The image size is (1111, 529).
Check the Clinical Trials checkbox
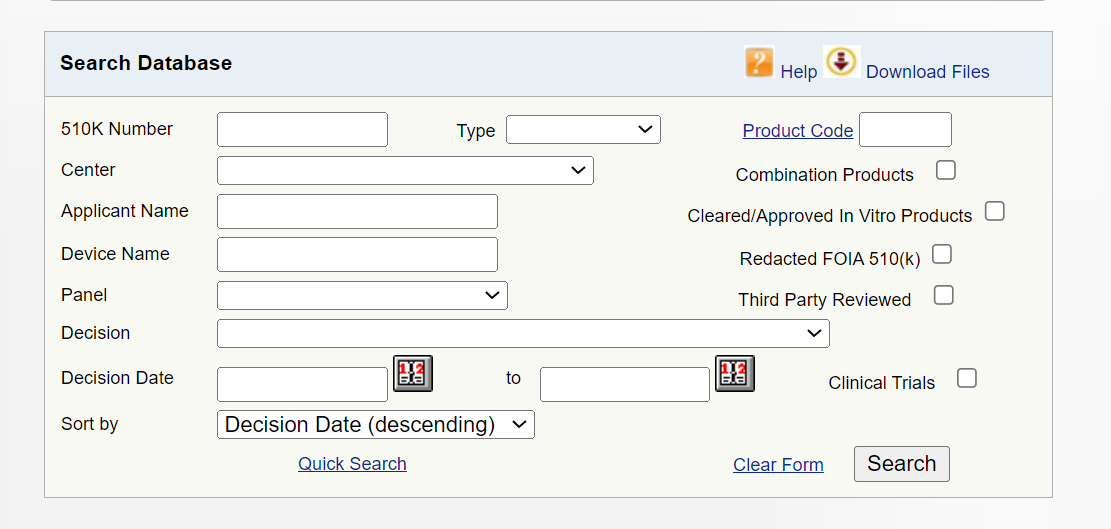[x=966, y=378]
